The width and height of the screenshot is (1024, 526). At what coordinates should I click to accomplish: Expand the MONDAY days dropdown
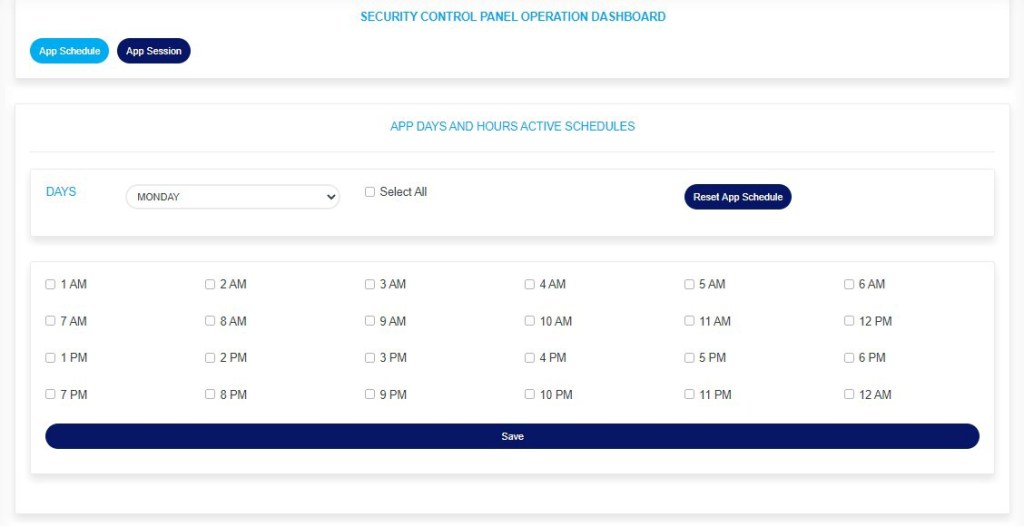(x=232, y=197)
